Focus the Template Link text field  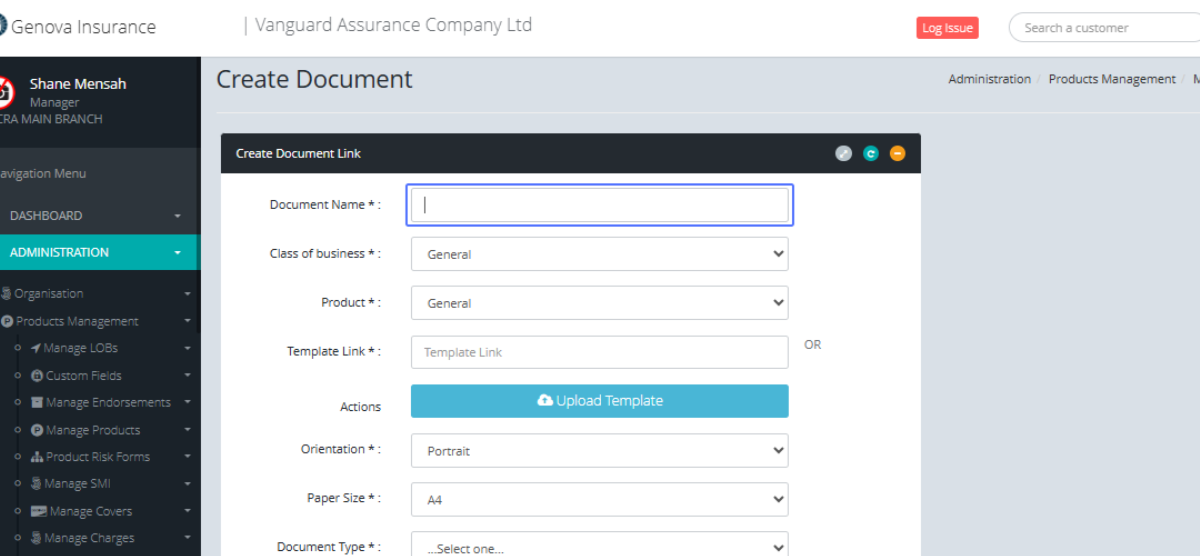coord(599,352)
